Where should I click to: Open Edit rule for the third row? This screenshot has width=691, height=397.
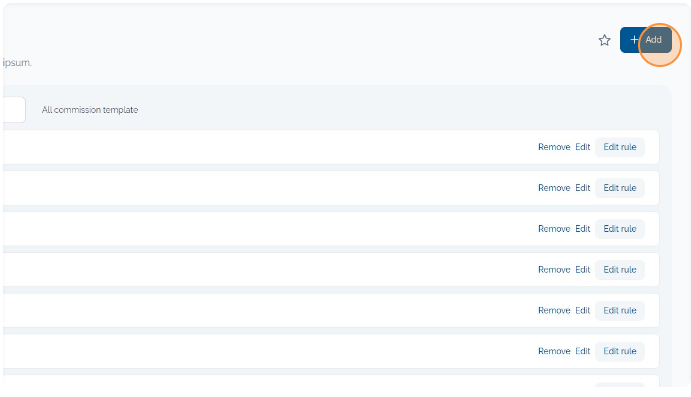[620, 229]
